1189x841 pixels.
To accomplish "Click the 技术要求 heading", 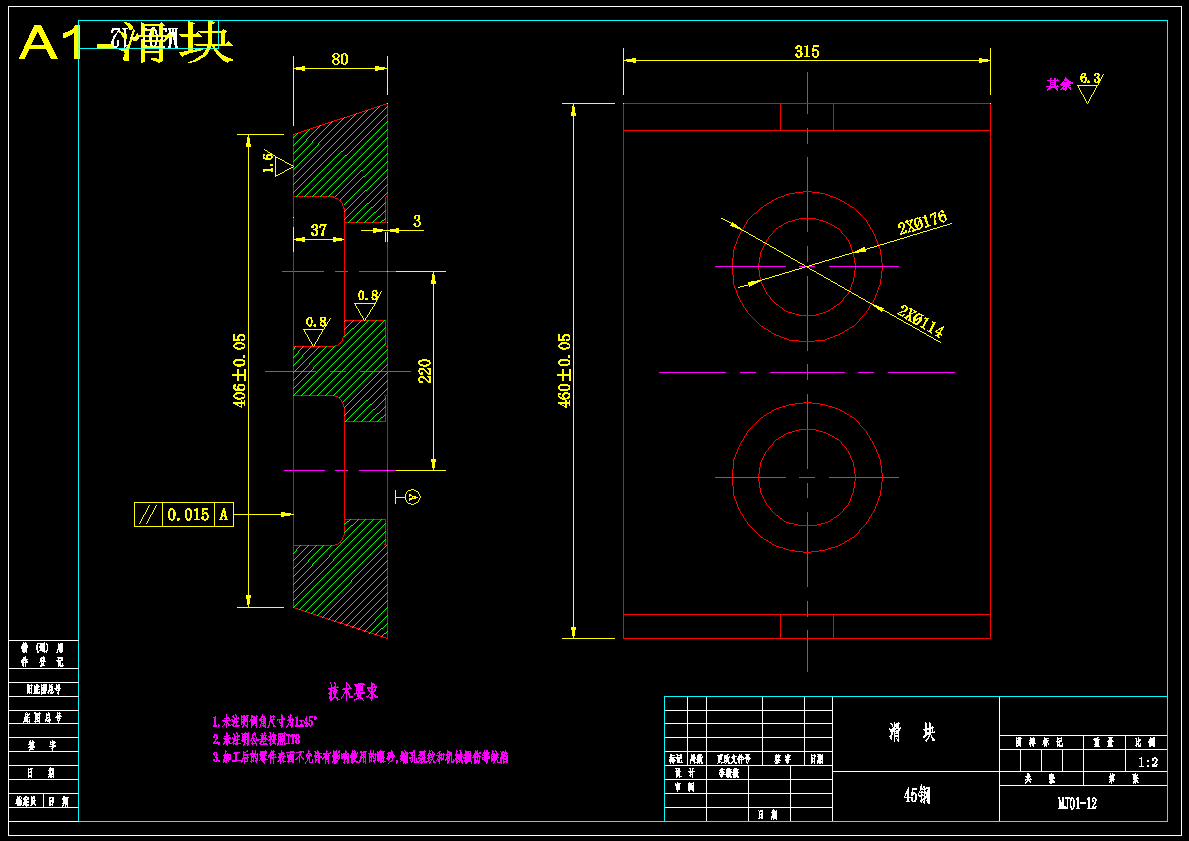I will click(353, 691).
